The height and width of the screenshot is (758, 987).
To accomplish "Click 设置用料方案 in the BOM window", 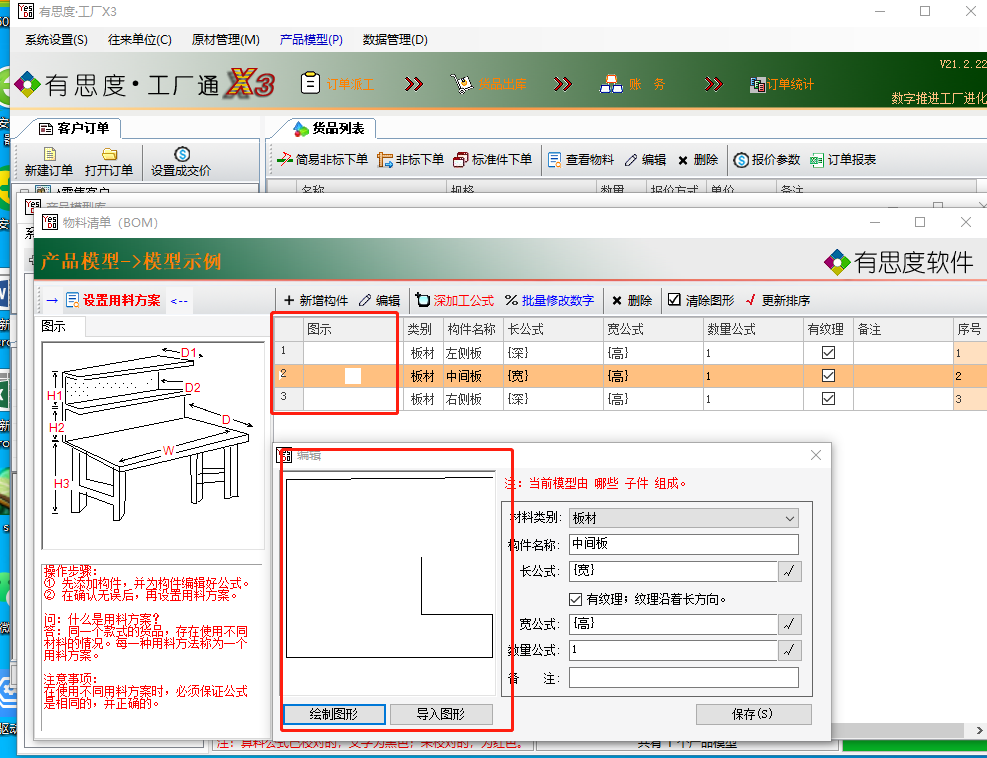I will pyautogui.click(x=113, y=300).
